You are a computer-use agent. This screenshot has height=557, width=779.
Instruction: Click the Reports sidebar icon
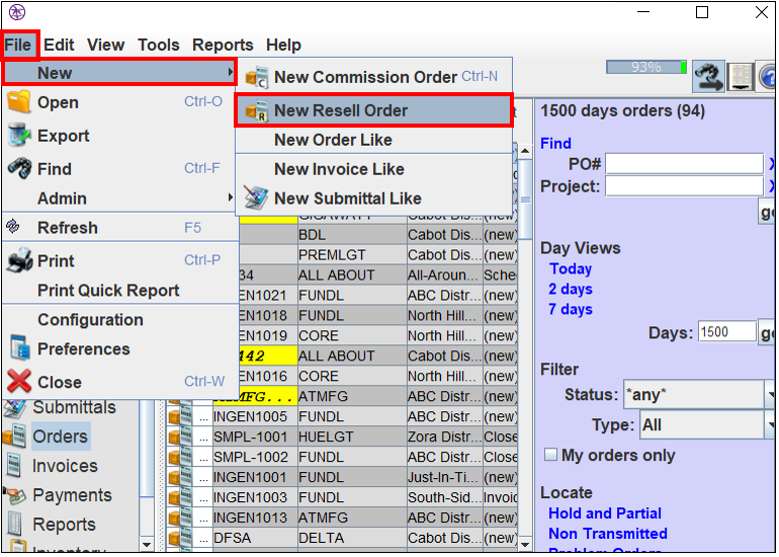[14, 525]
